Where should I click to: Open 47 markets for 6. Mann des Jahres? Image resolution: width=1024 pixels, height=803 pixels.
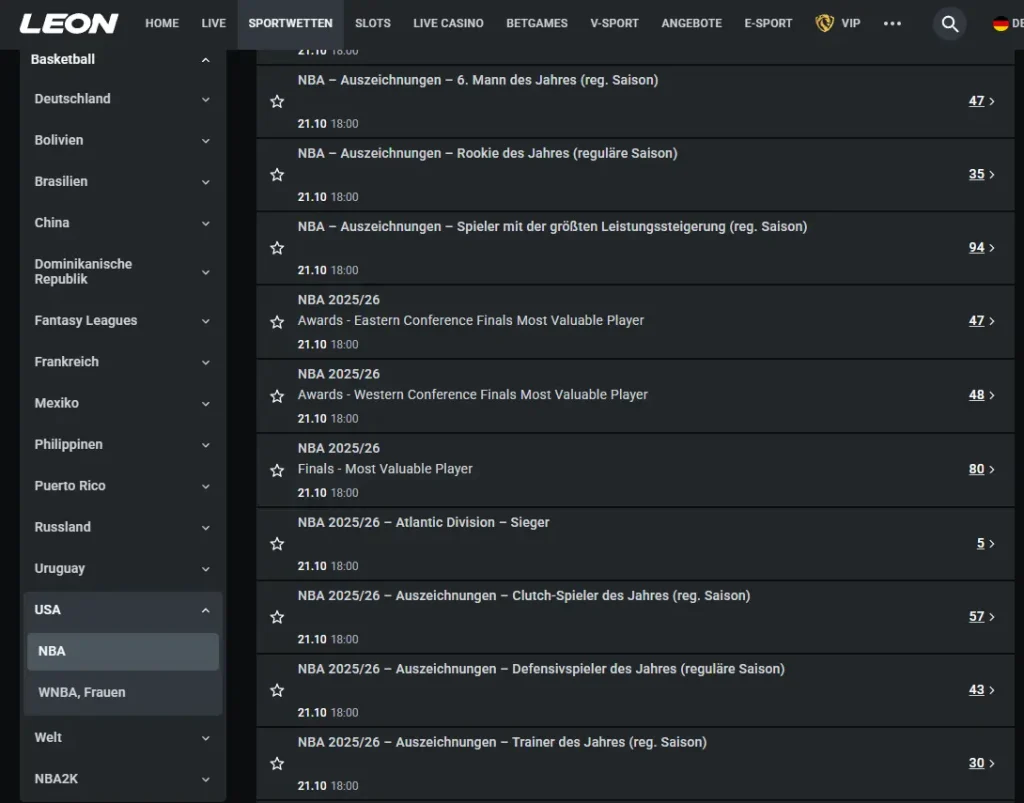981,101
